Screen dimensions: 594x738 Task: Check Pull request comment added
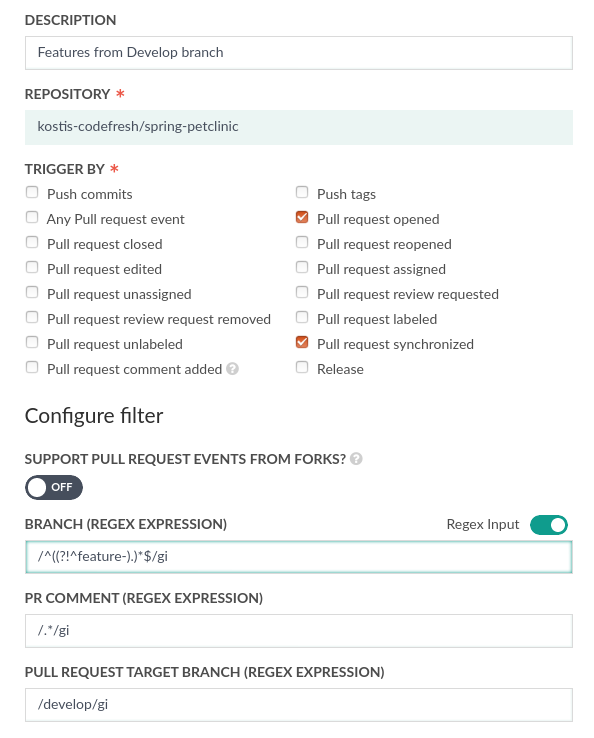pos(32,368)
